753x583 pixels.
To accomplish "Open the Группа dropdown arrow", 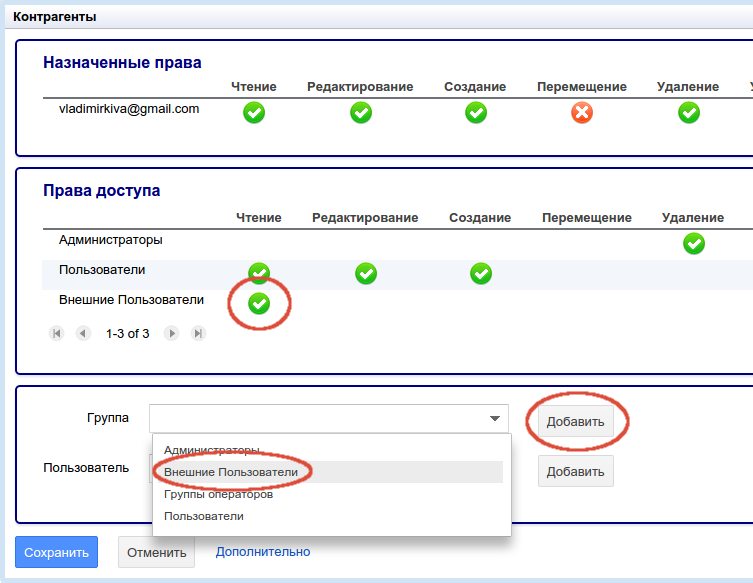I will pos(495,418).
